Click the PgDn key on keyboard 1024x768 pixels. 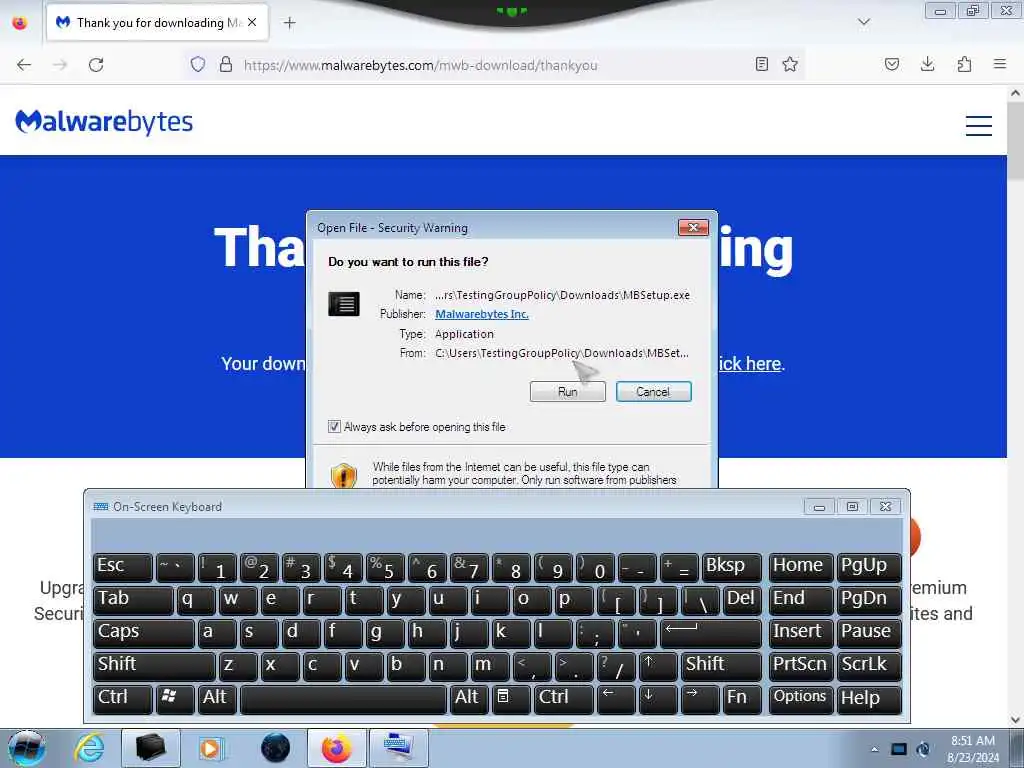pyautogui.click(x=868, y=600)
